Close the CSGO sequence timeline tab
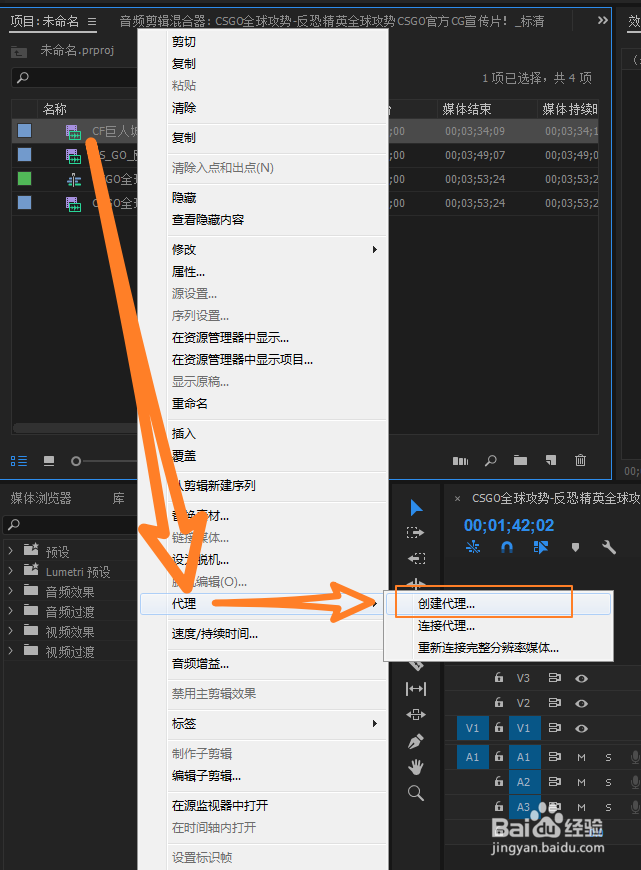The height and width of the screenshot is (870, 641). (x=457, y=499)
